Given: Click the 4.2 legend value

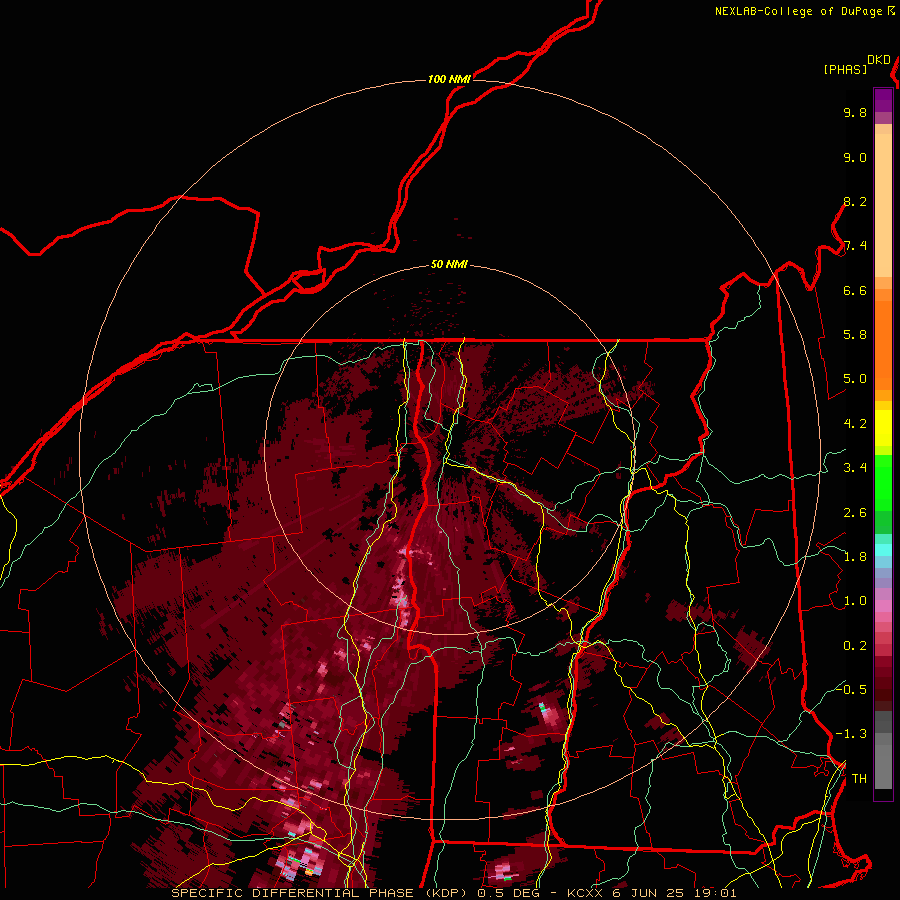Looking at the screenshot, I should (x=855, y=424).
